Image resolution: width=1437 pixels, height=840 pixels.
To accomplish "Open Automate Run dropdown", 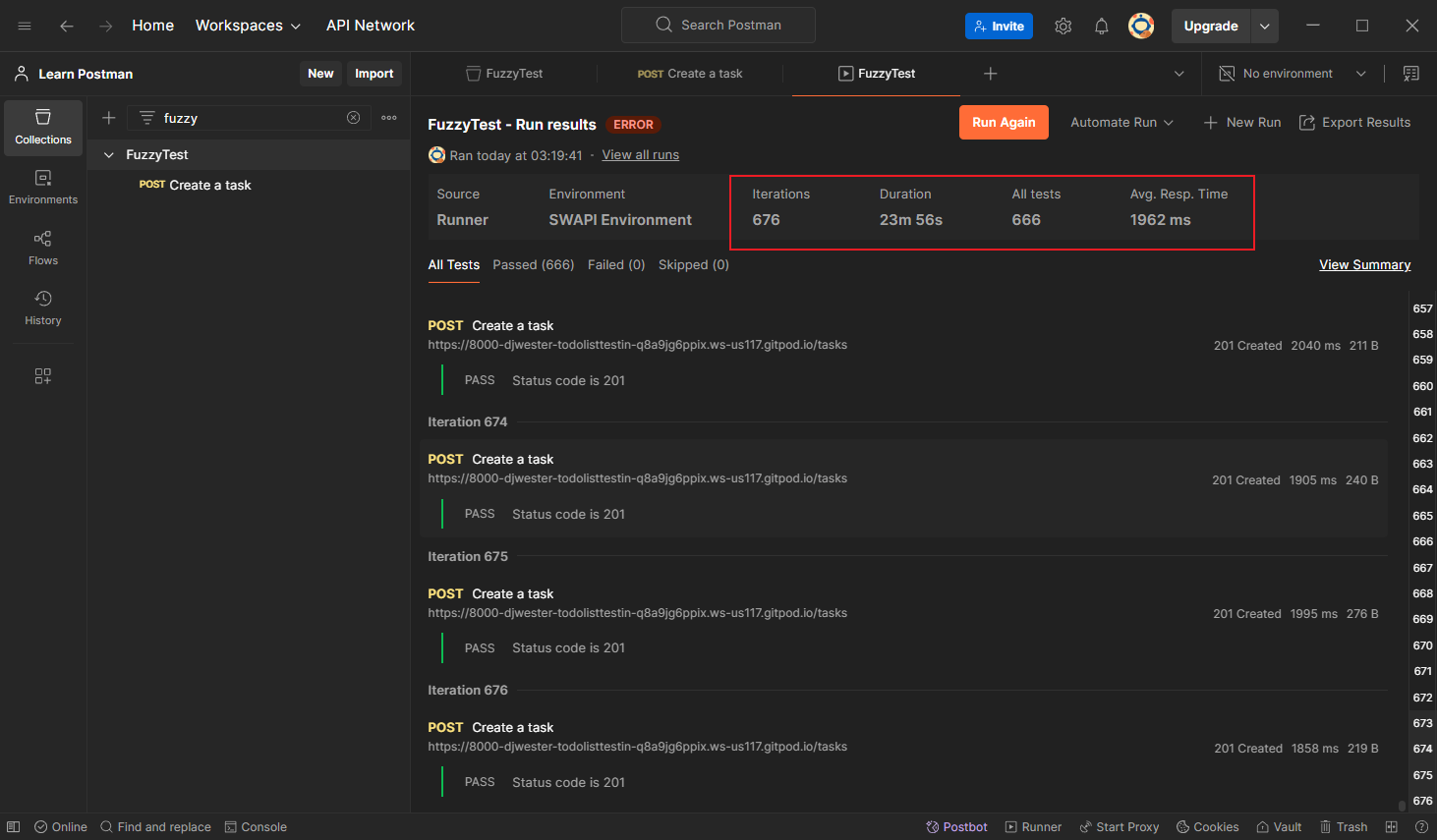I will pos(1121,123).
